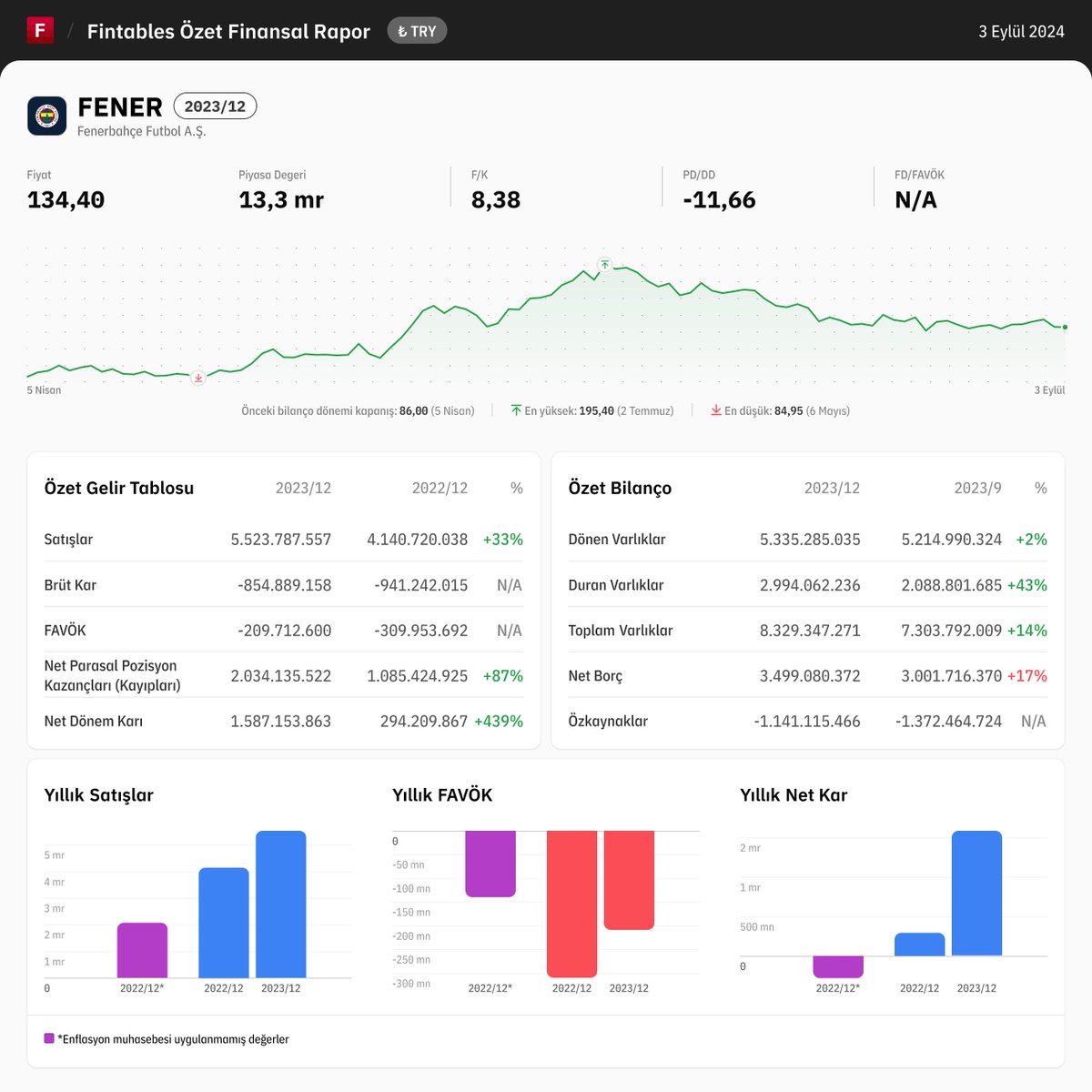This screenshot has height=1092, width=1092.
Task: Click the Yıllık FAVÖK chart title
Action: [442, 794]
